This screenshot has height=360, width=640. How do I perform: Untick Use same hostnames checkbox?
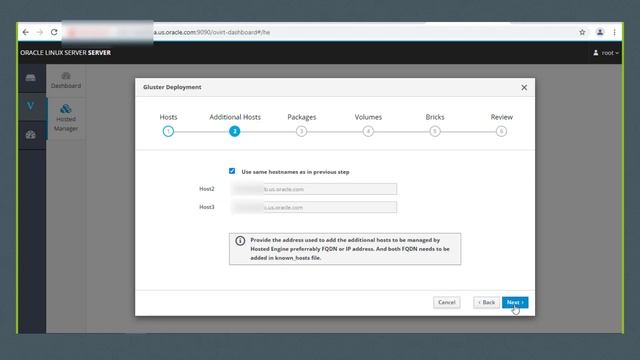(232, 171)
